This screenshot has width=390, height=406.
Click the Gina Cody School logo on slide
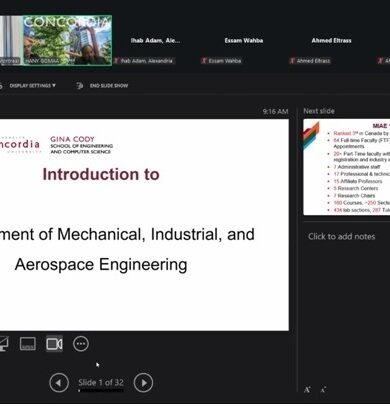pos(81,145)
